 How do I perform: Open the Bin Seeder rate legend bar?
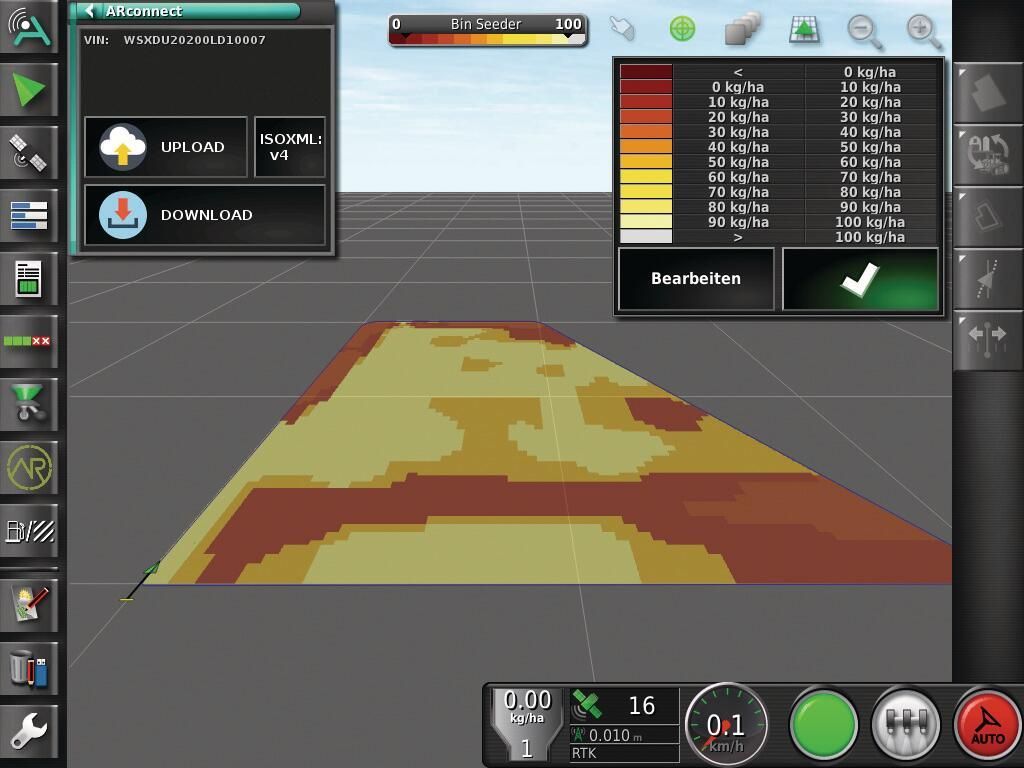[486, 30]
